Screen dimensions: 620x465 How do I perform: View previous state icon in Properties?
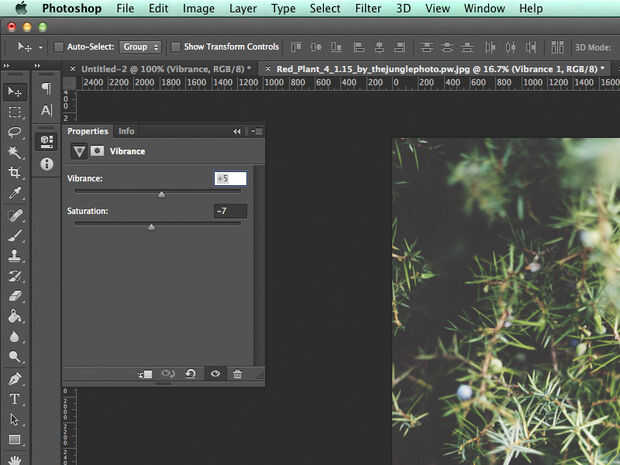[168, 373]
